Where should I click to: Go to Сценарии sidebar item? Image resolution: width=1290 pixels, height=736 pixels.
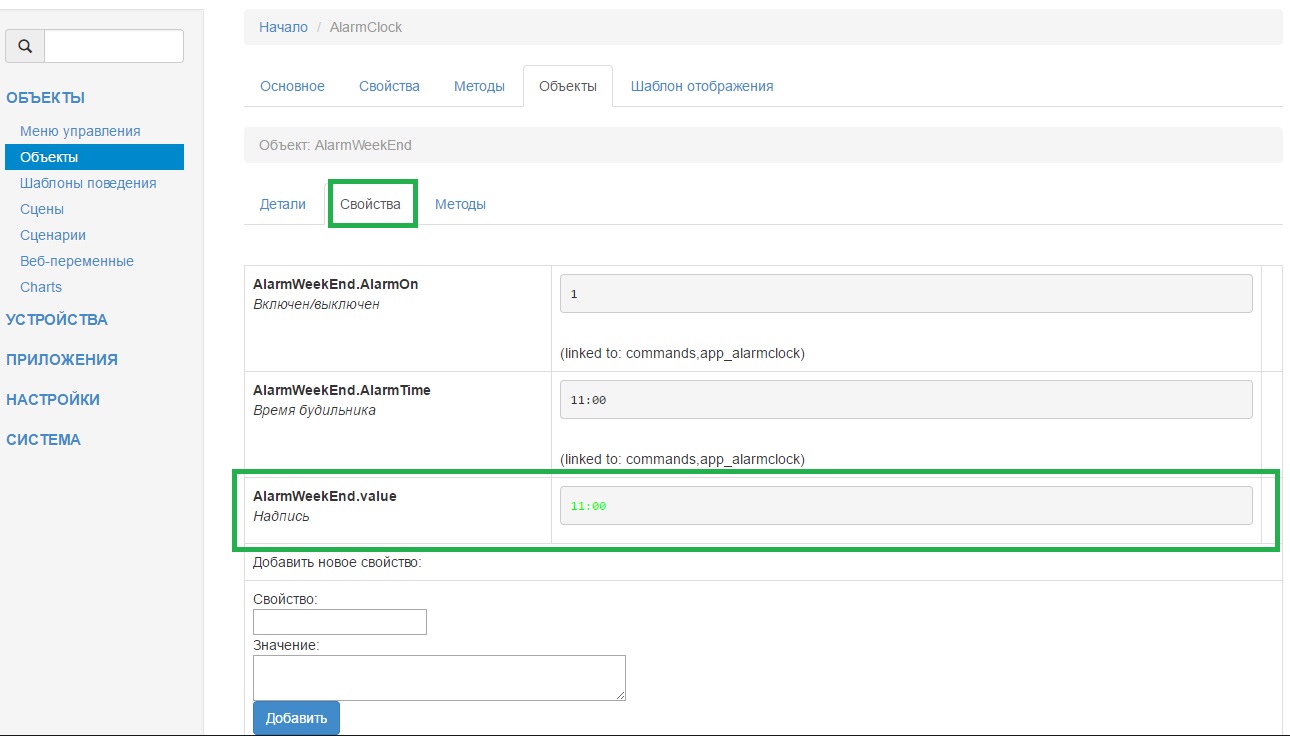53,235
